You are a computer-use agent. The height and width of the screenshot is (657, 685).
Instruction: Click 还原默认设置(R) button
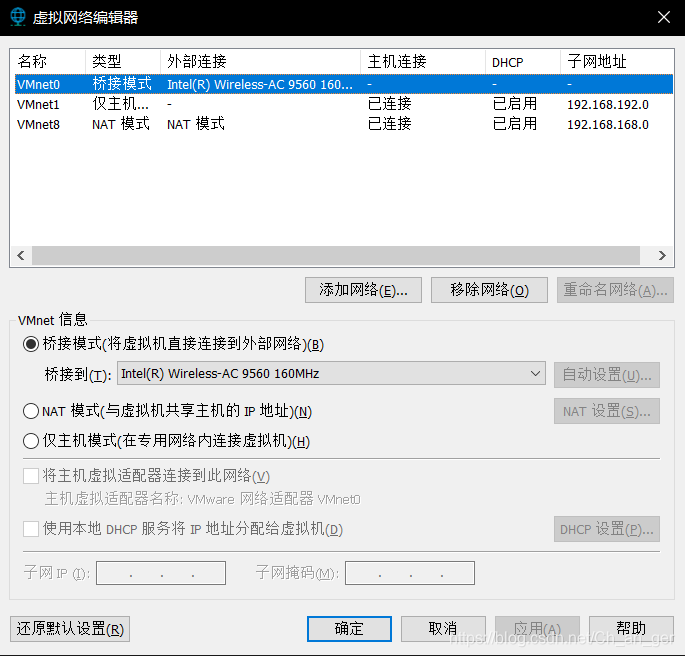[x=70, y=629]
